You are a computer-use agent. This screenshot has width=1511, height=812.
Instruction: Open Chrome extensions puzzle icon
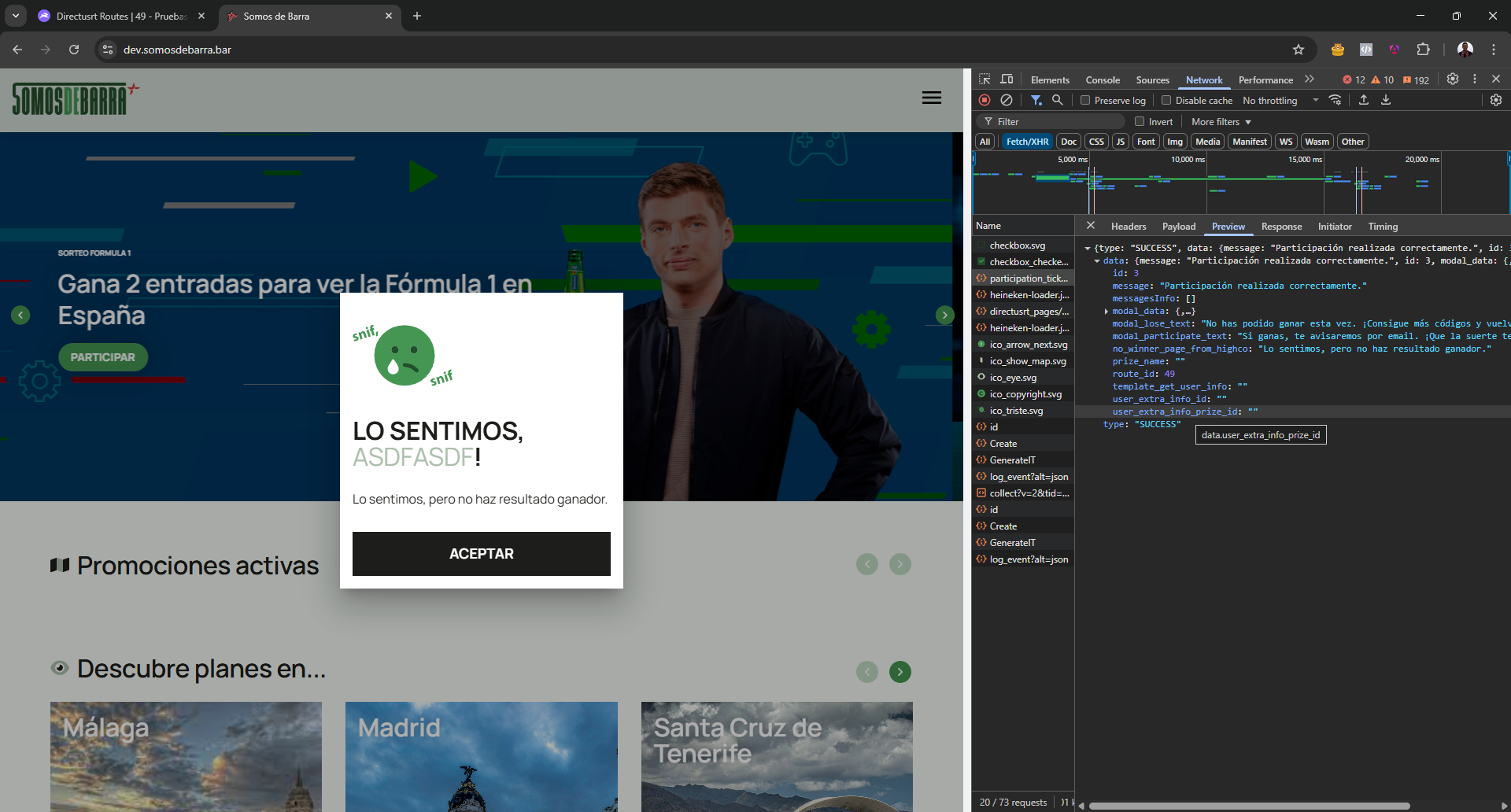[x=1423, y=50]
